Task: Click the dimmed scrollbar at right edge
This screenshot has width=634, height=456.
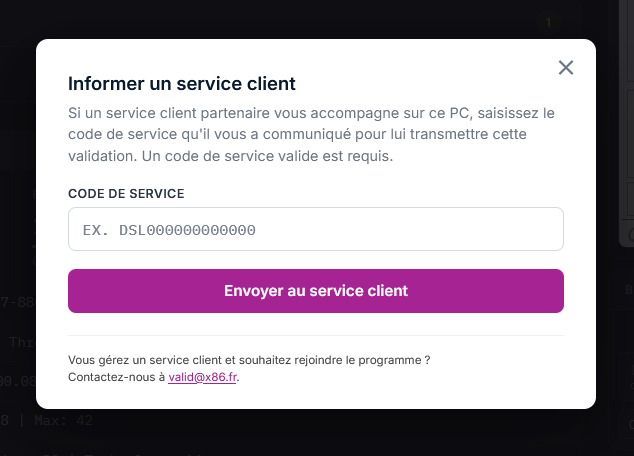Action: pyautogui.click(x=626, y=121)
